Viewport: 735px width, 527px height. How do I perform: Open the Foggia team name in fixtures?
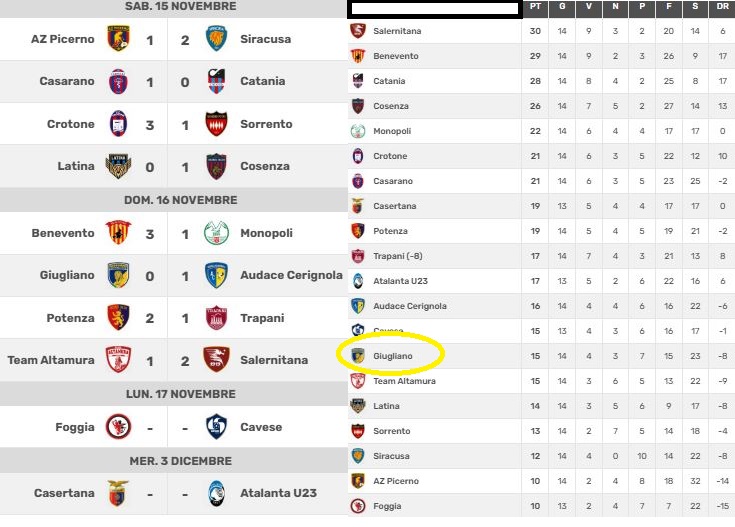click(75, 427)
